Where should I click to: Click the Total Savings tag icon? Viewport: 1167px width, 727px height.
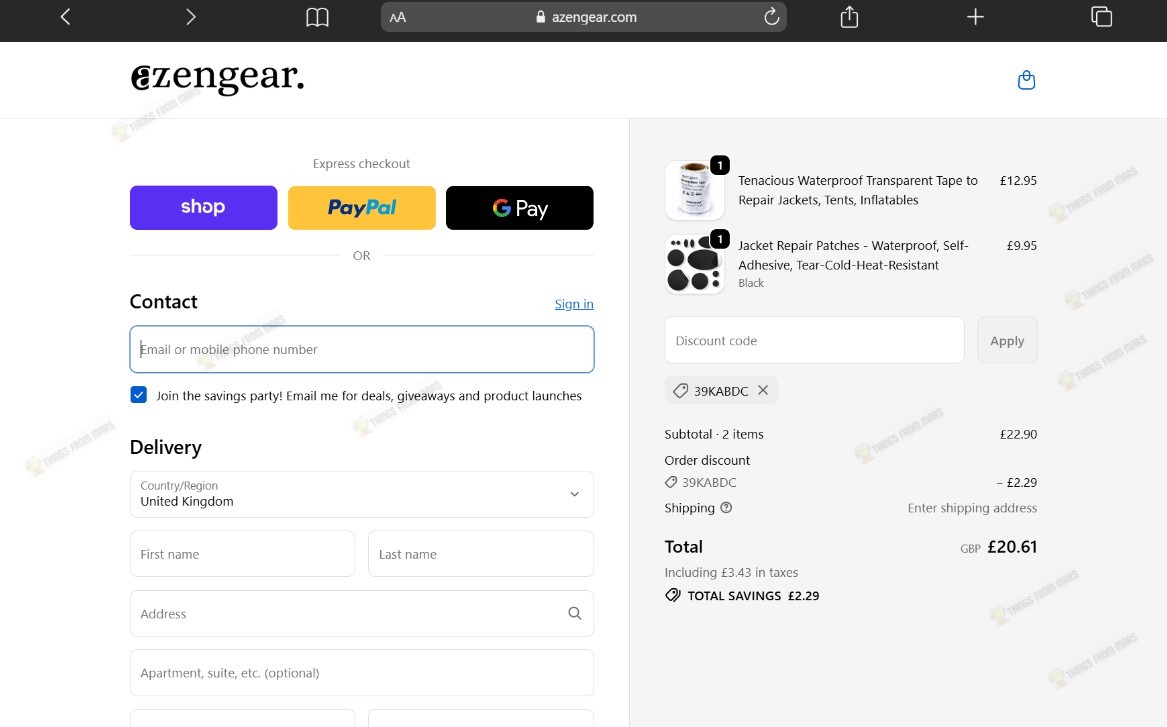click(x=673, y=595)
